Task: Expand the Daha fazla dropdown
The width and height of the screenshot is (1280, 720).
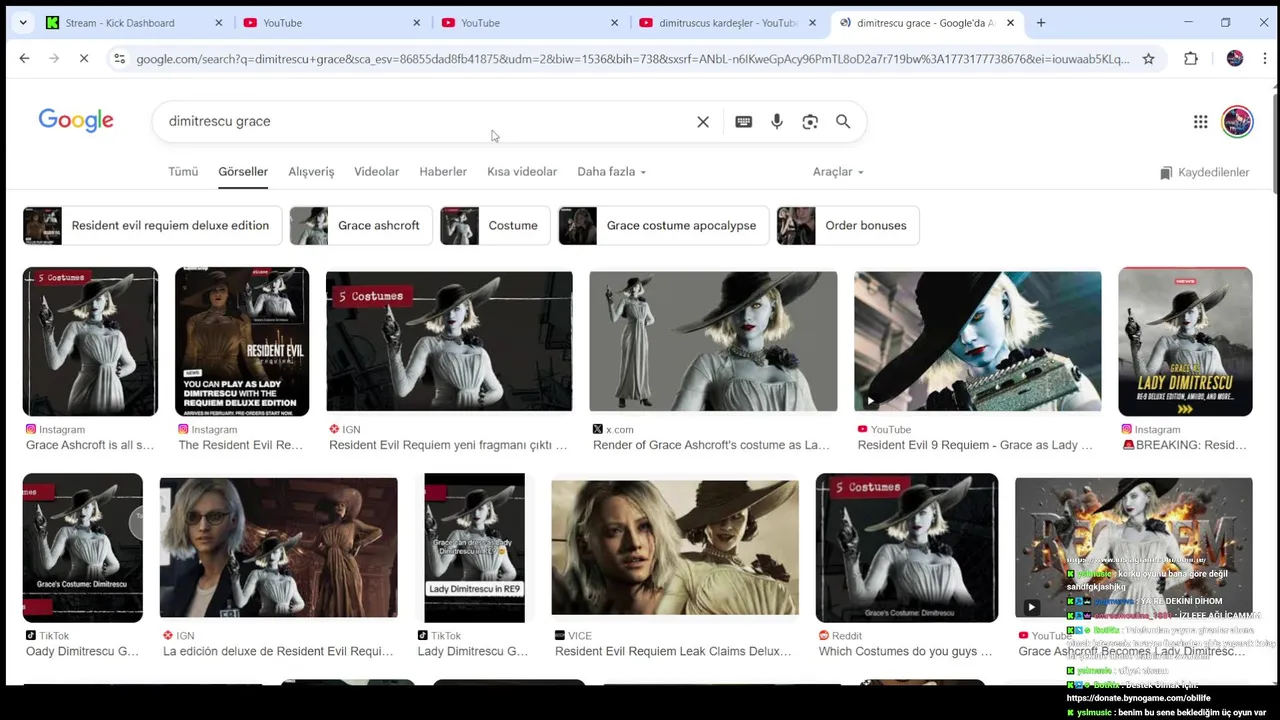Action: tap(611, 172)
